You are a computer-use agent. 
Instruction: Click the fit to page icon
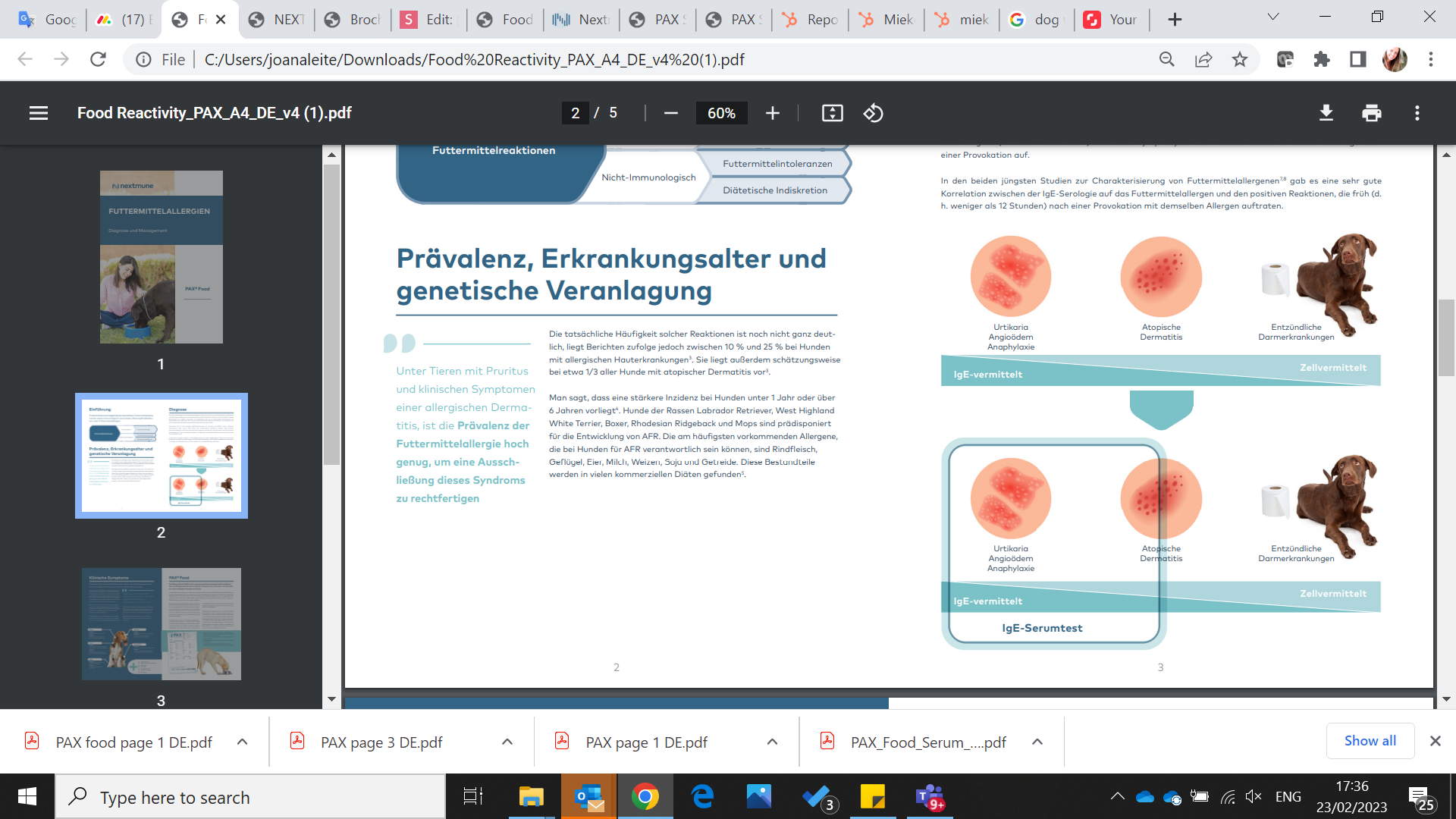tap(832, 113)
